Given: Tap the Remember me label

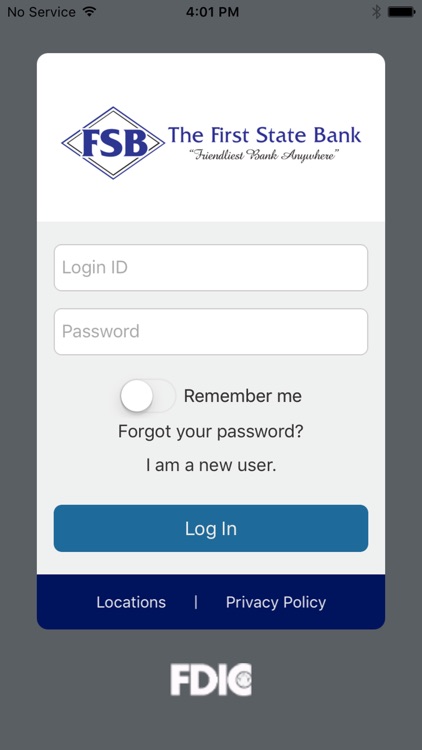Looking at the screenshot, I should click(243, 396).
